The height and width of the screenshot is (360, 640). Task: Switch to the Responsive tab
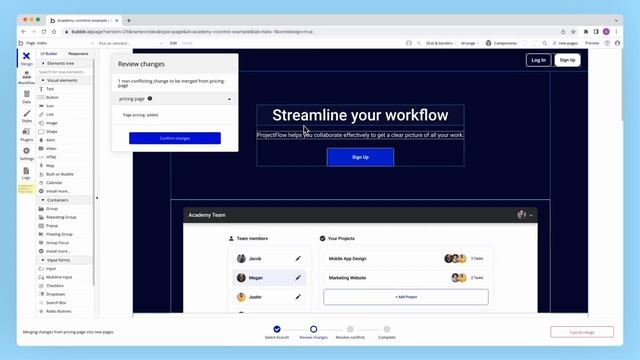point(78,53)
